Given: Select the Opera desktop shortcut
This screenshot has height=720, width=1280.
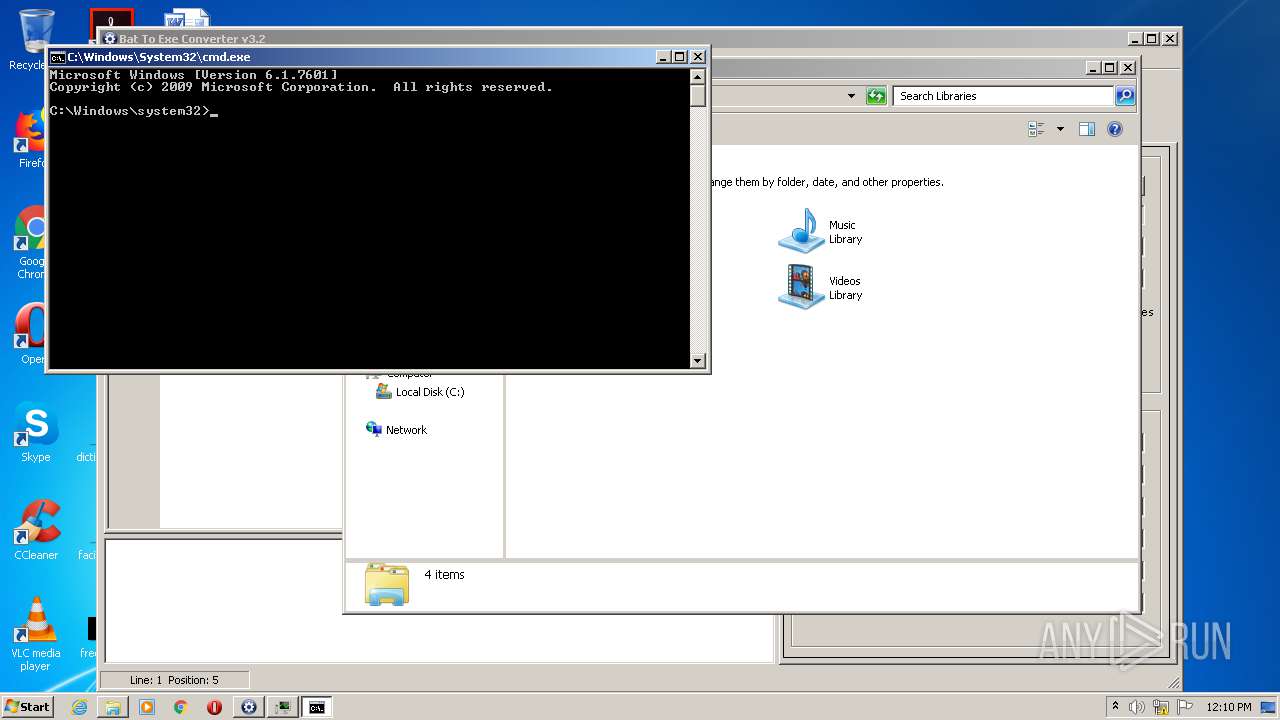Looking at the screenshot, I should pyautogui.click(x=32, y=335).
